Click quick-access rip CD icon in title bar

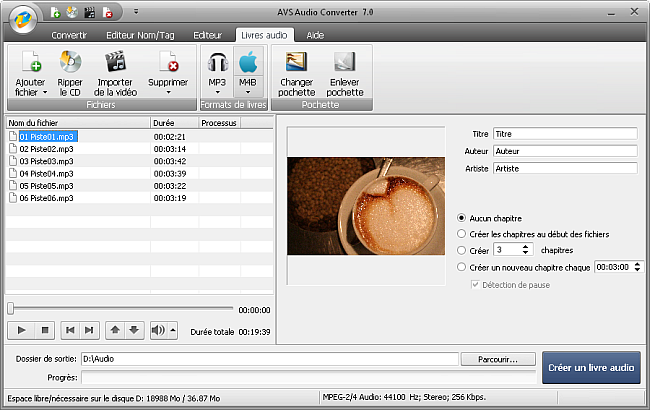click(x=72, y=12)
